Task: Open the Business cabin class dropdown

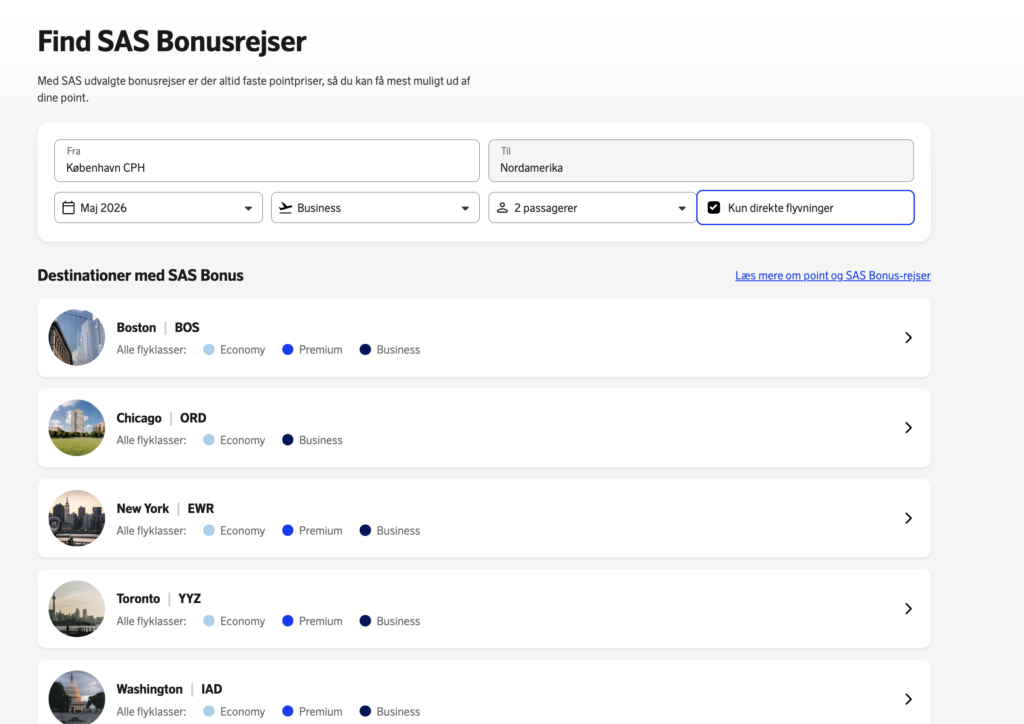Action: (465, 208)
